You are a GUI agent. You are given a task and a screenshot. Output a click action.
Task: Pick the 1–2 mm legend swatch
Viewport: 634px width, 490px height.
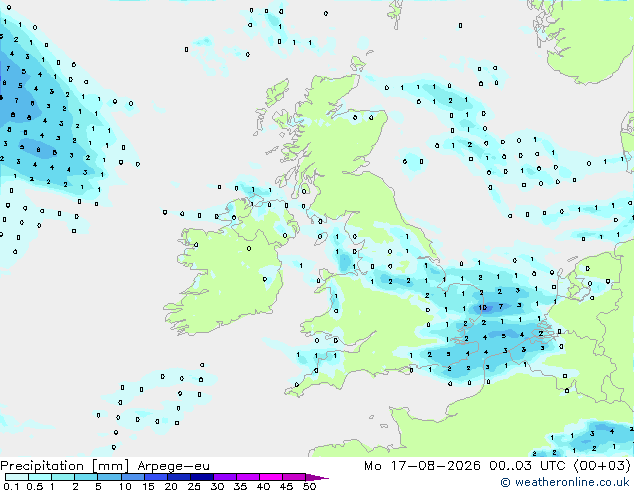pyautogui.click(x=63, y=477)
